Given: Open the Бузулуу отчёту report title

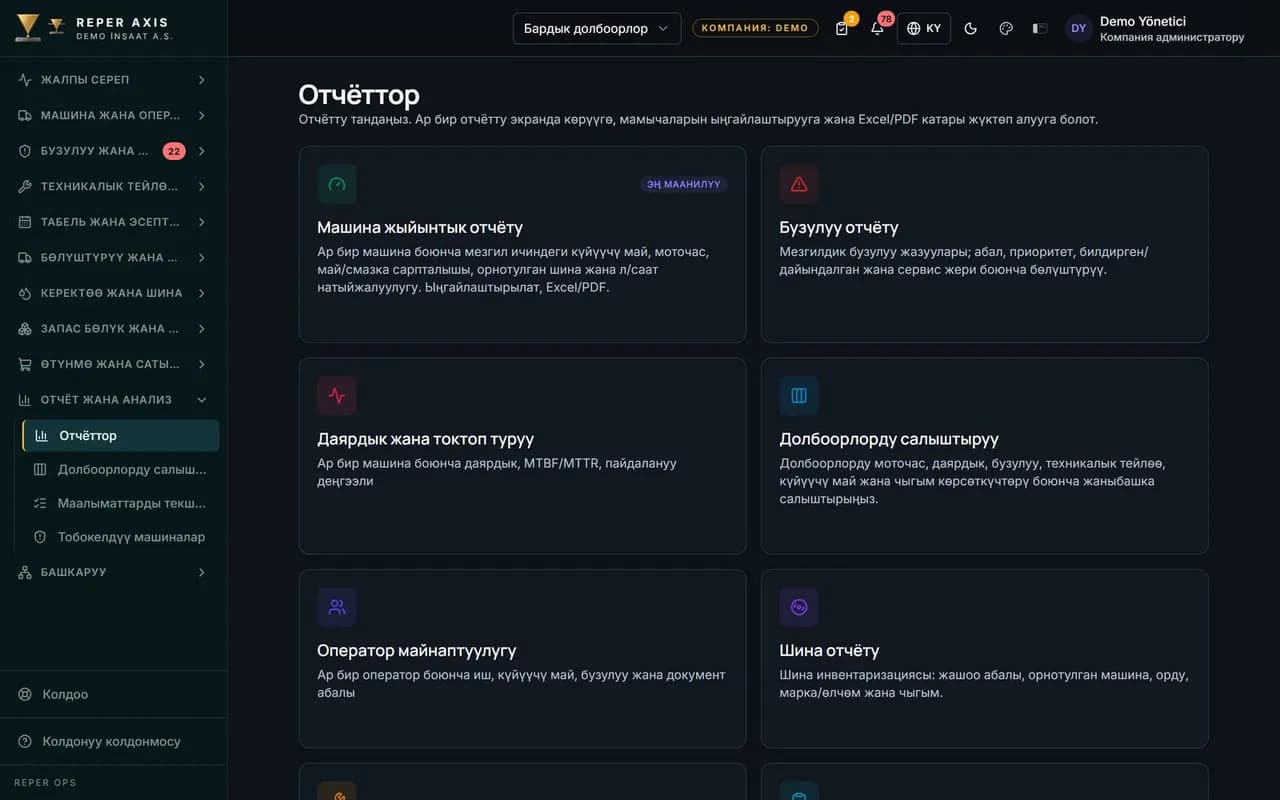Looking at the screenshot, I should tap(839, 227).
